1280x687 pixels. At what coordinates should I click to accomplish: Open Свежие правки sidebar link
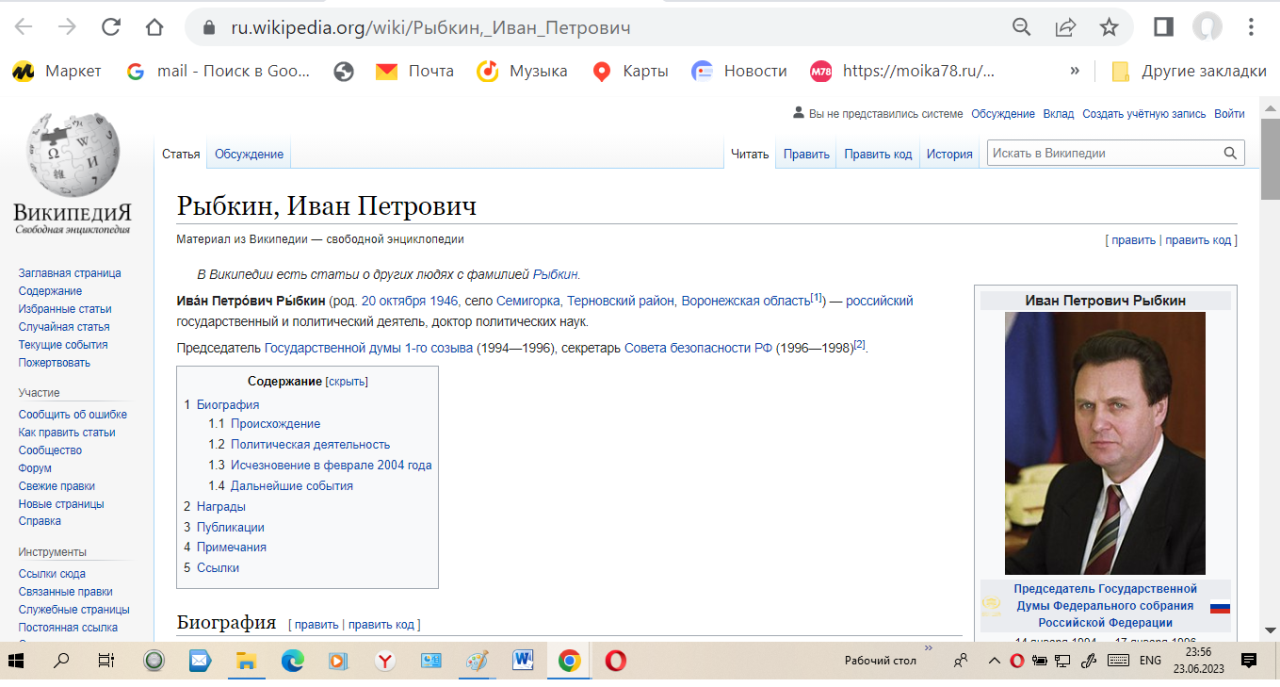[x=57, y=486]
